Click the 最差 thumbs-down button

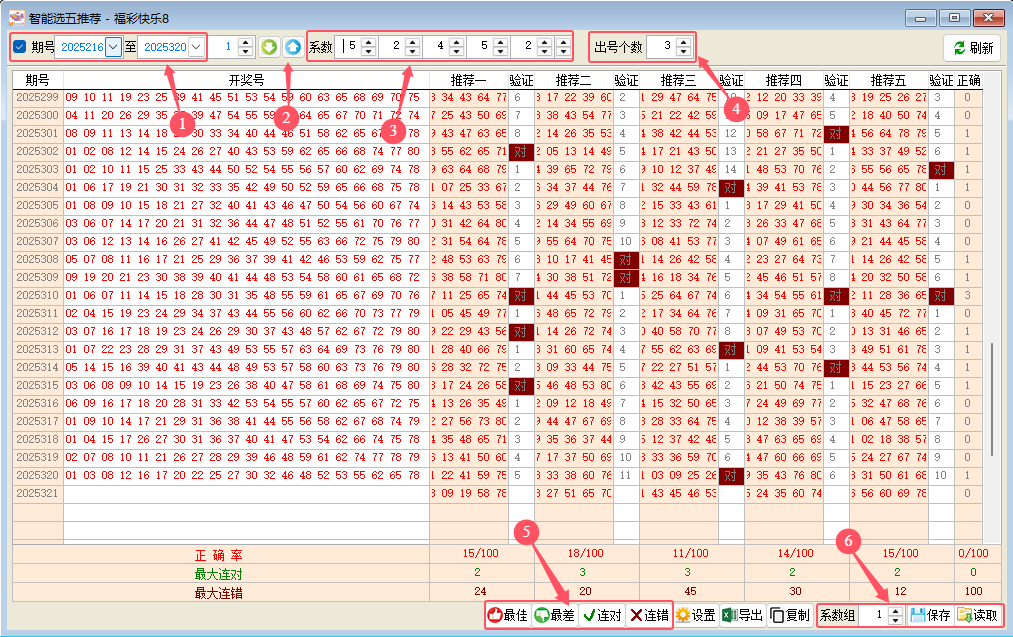[554, 616]
